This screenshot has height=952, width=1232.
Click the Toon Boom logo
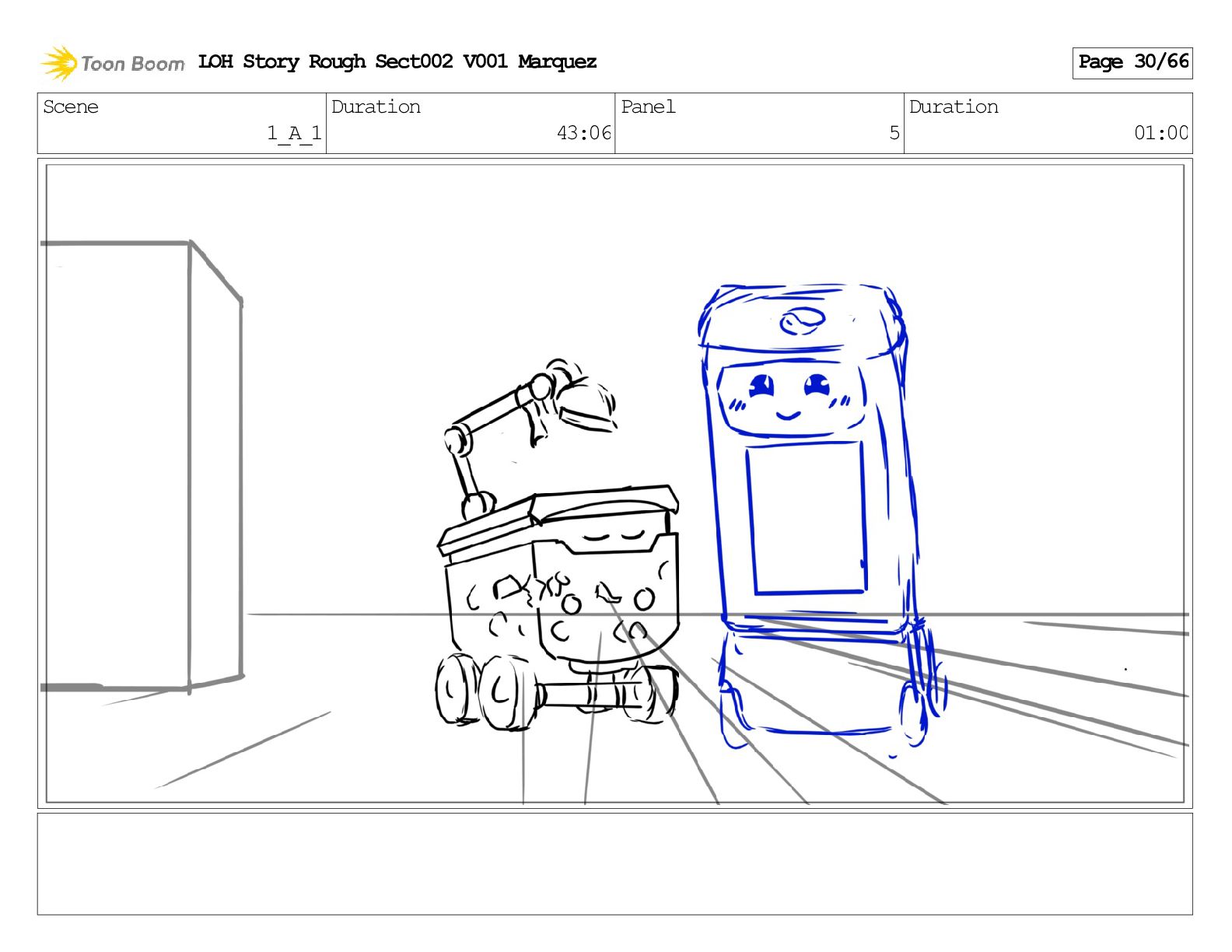click(112, 63)
